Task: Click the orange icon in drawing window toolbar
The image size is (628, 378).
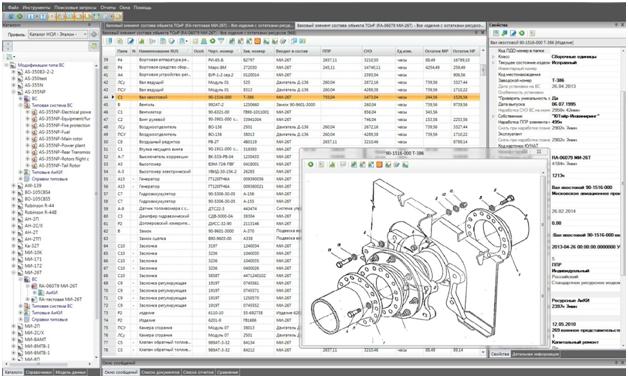Action: pos(379,165)
